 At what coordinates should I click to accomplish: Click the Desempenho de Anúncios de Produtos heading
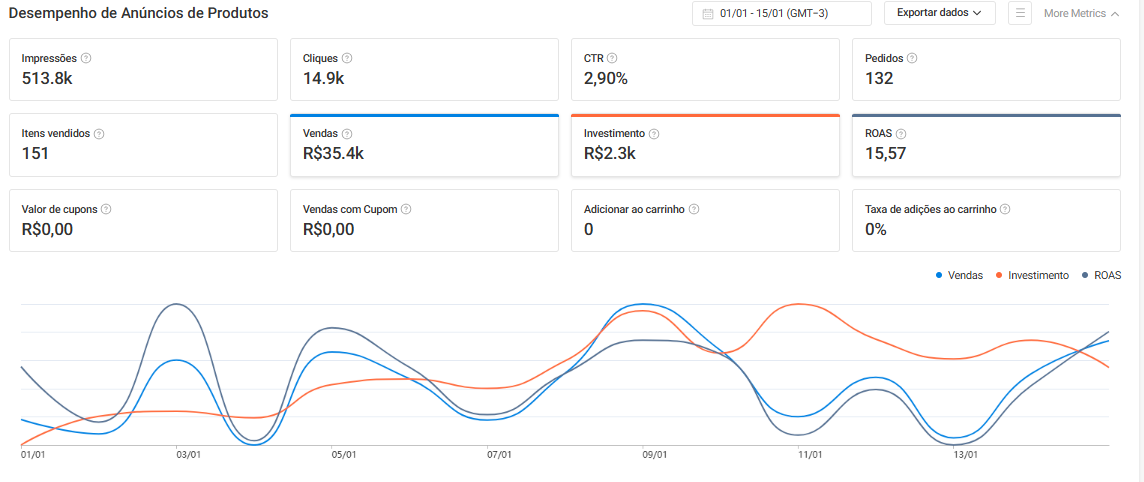tap(138, 13)
